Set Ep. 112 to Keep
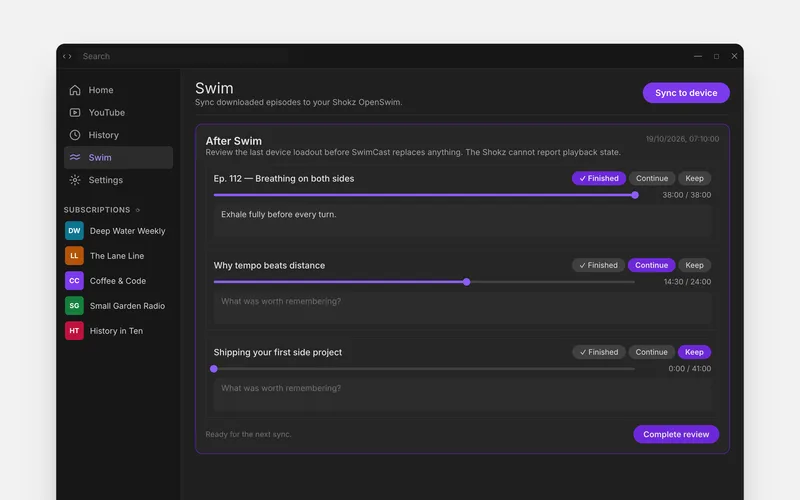 pos(694,178)
